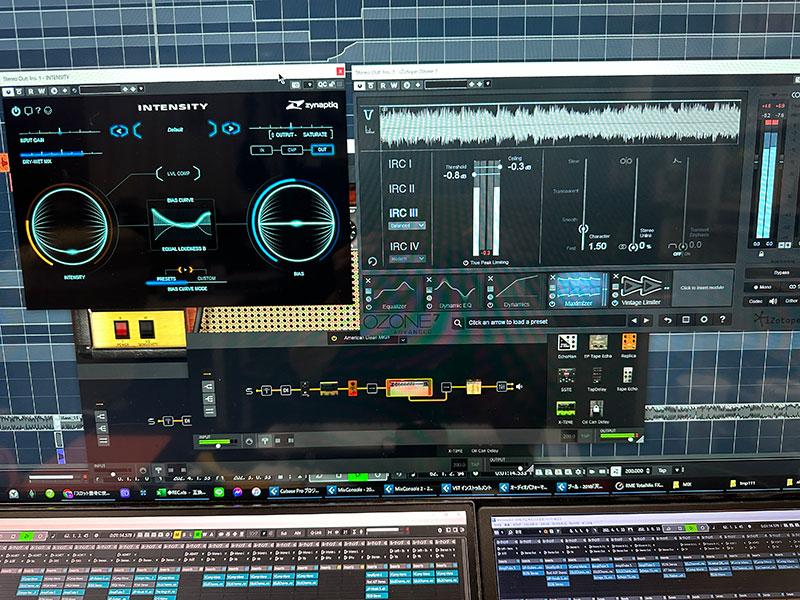800x600 pixels.
Task: Open the Dynamic EQ module in Ozone
Action: 455,291
